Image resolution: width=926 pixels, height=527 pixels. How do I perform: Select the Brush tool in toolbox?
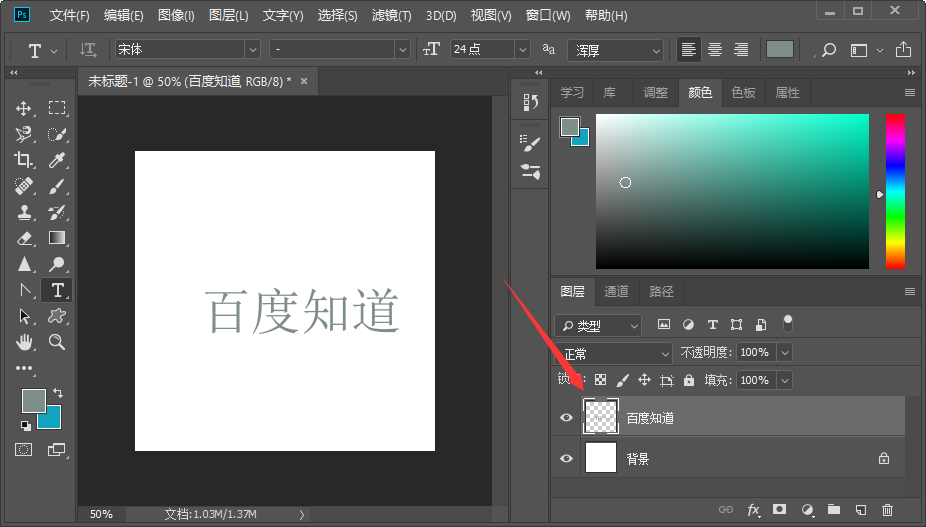click(x=57, y=186)
